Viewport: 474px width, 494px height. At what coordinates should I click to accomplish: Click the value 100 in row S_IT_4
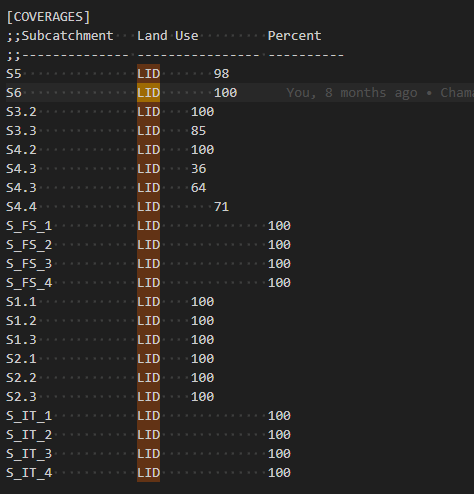[279, 473]
